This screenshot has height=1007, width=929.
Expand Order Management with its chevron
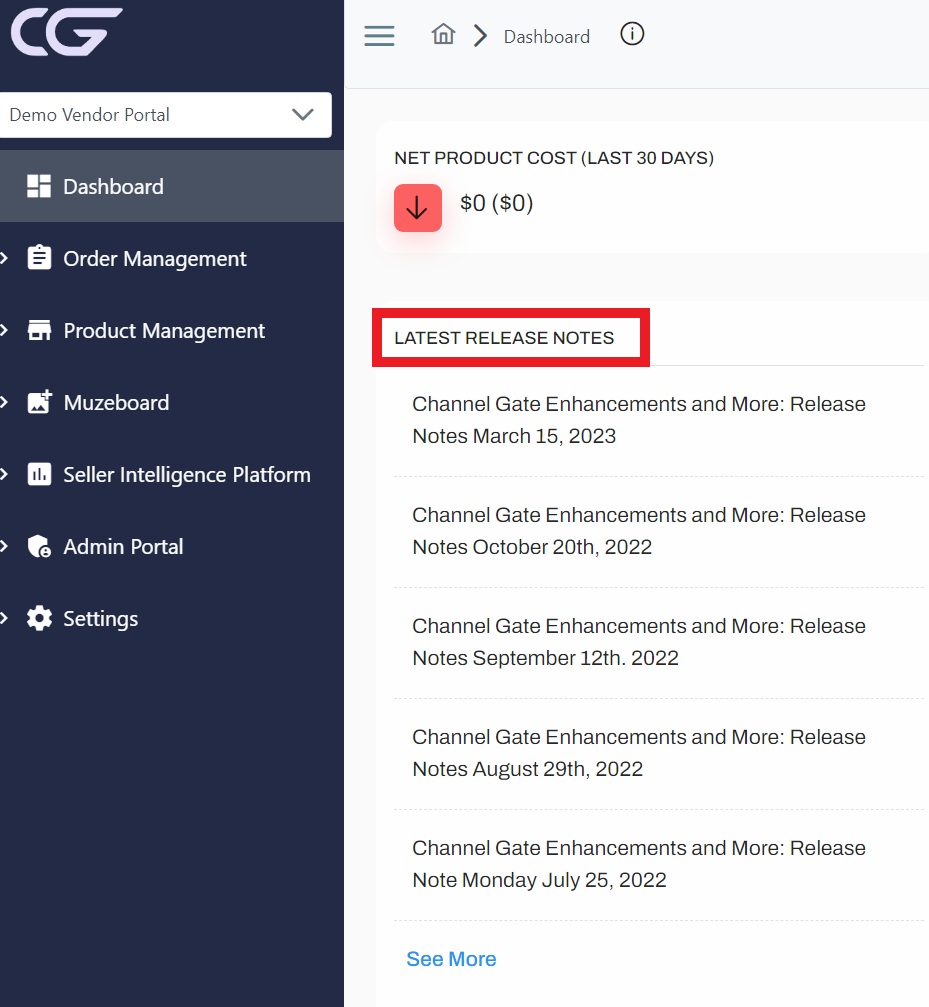click(x=4, y=258)
